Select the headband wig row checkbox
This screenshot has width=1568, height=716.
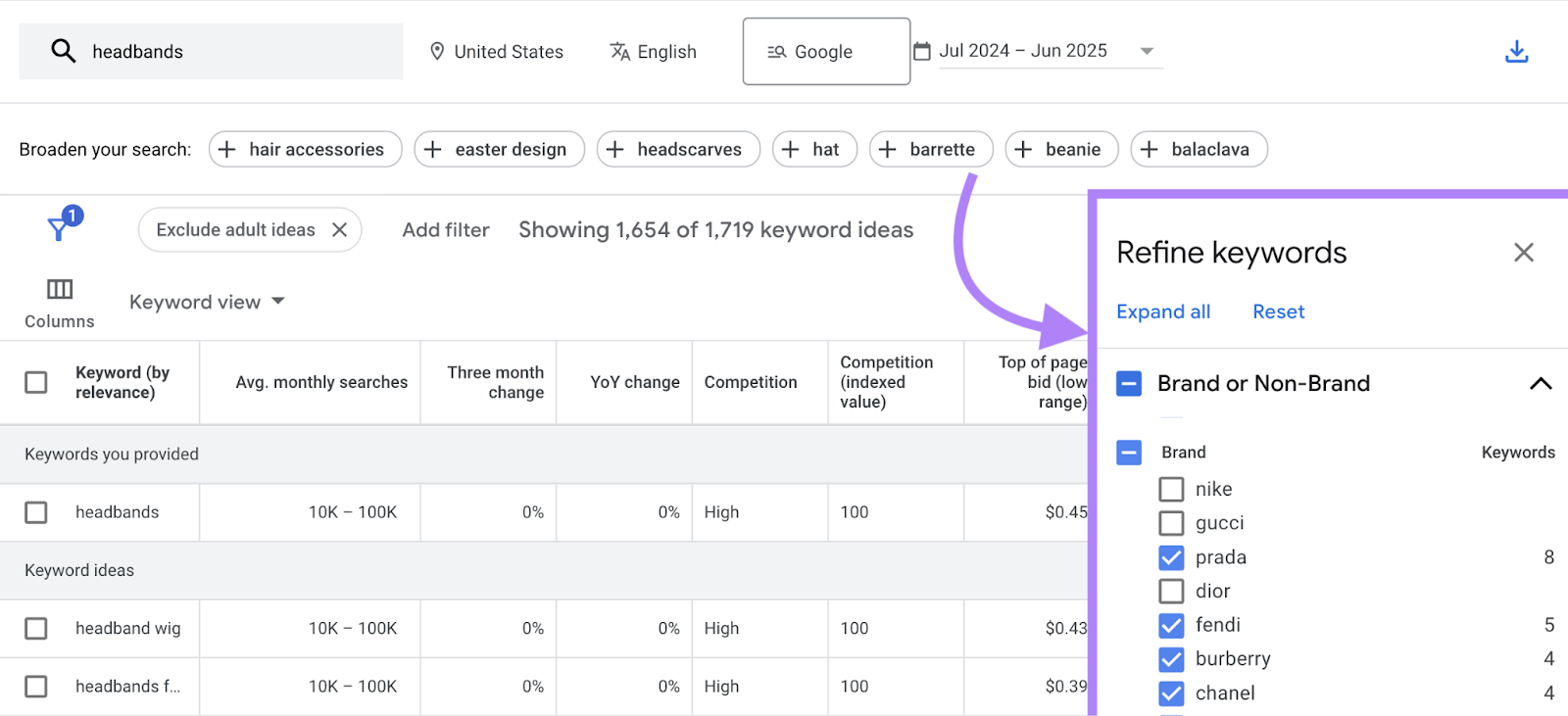pos(36,629)
